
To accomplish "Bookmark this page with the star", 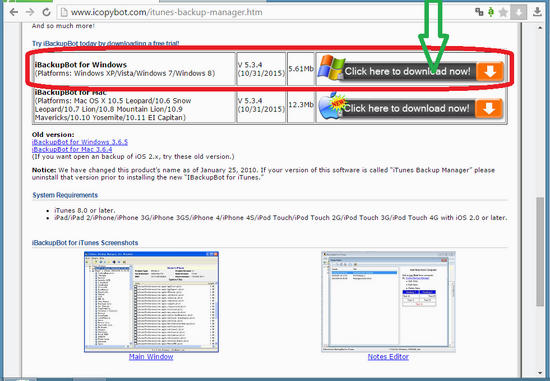I will [503, 12].
